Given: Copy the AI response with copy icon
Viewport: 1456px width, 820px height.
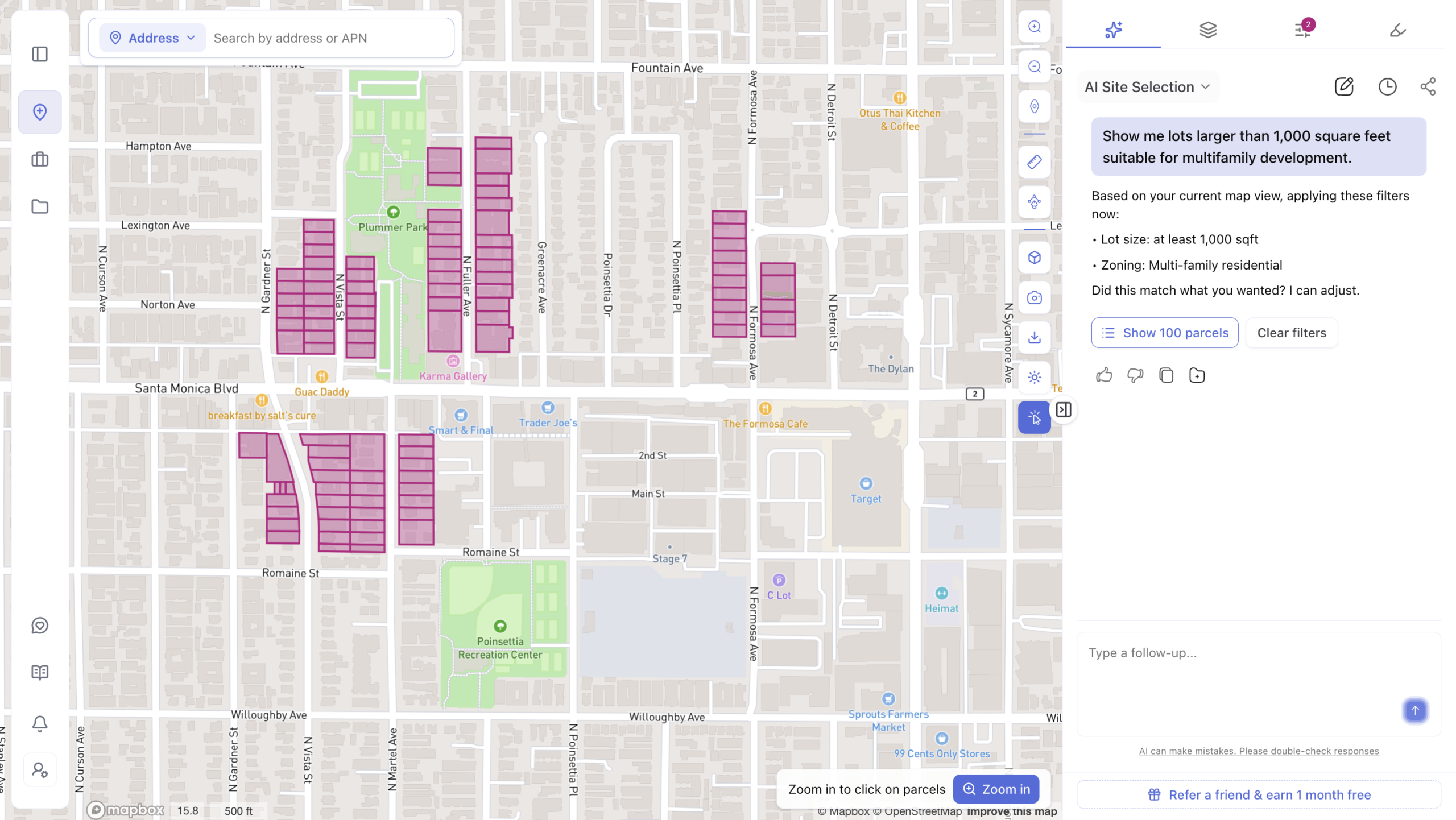Looking at the screenshot, I should [1166, 375].
